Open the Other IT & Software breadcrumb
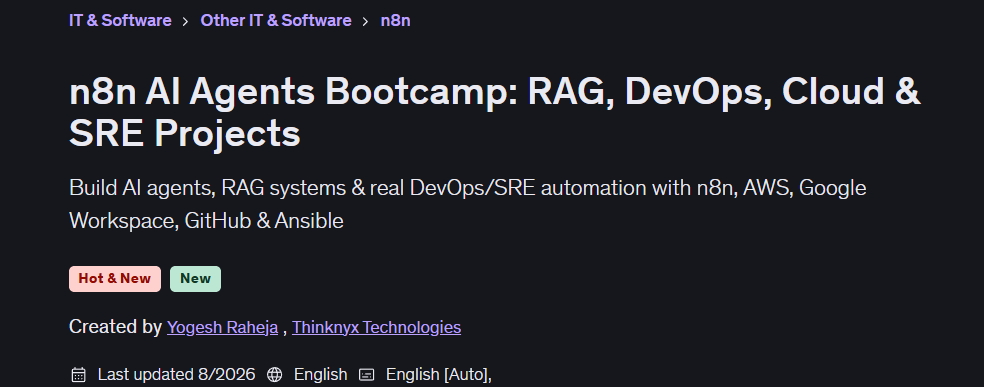 (275, 21)
